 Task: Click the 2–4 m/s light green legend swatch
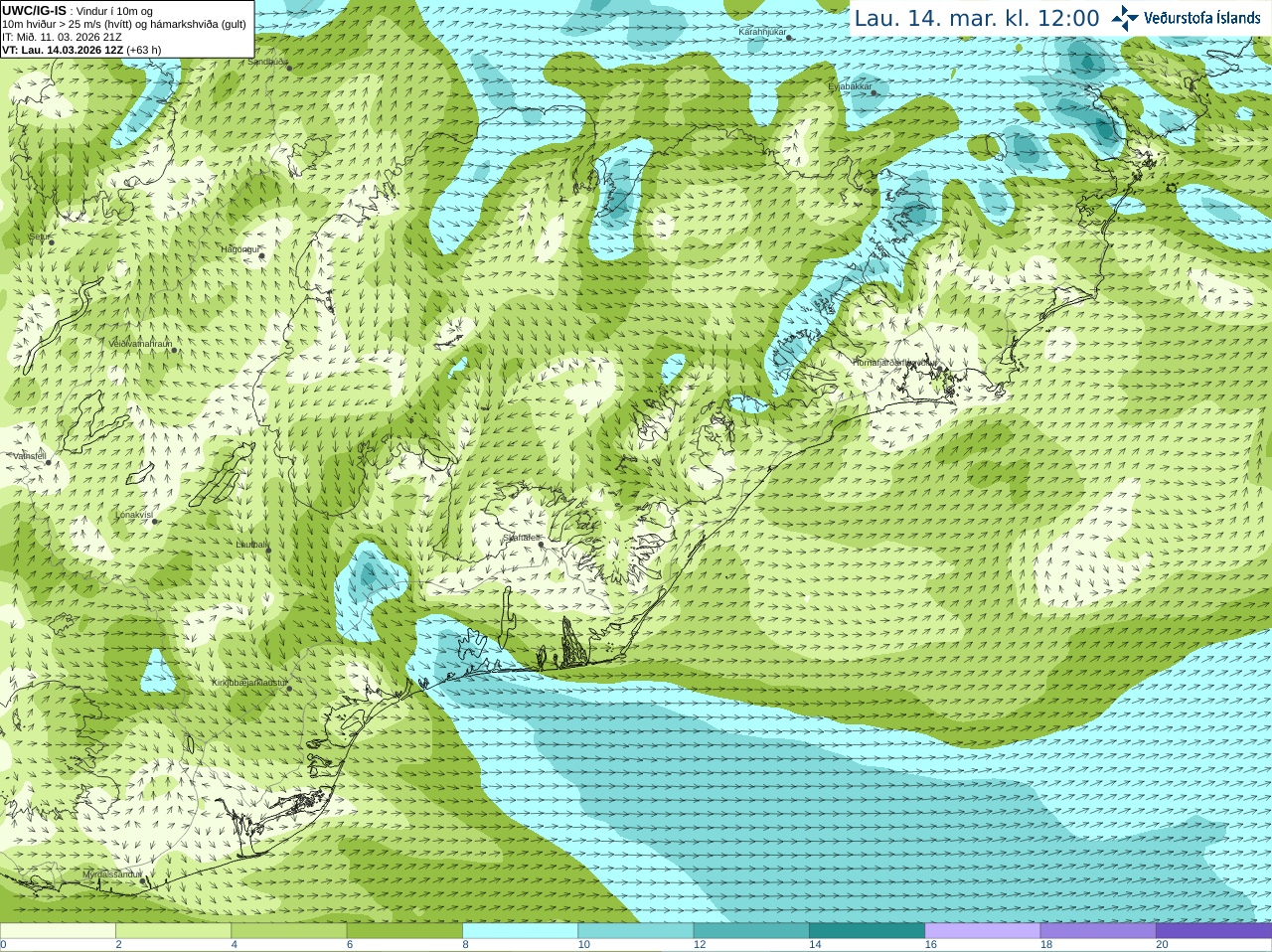pyautogui.click(x=173, y=931)
